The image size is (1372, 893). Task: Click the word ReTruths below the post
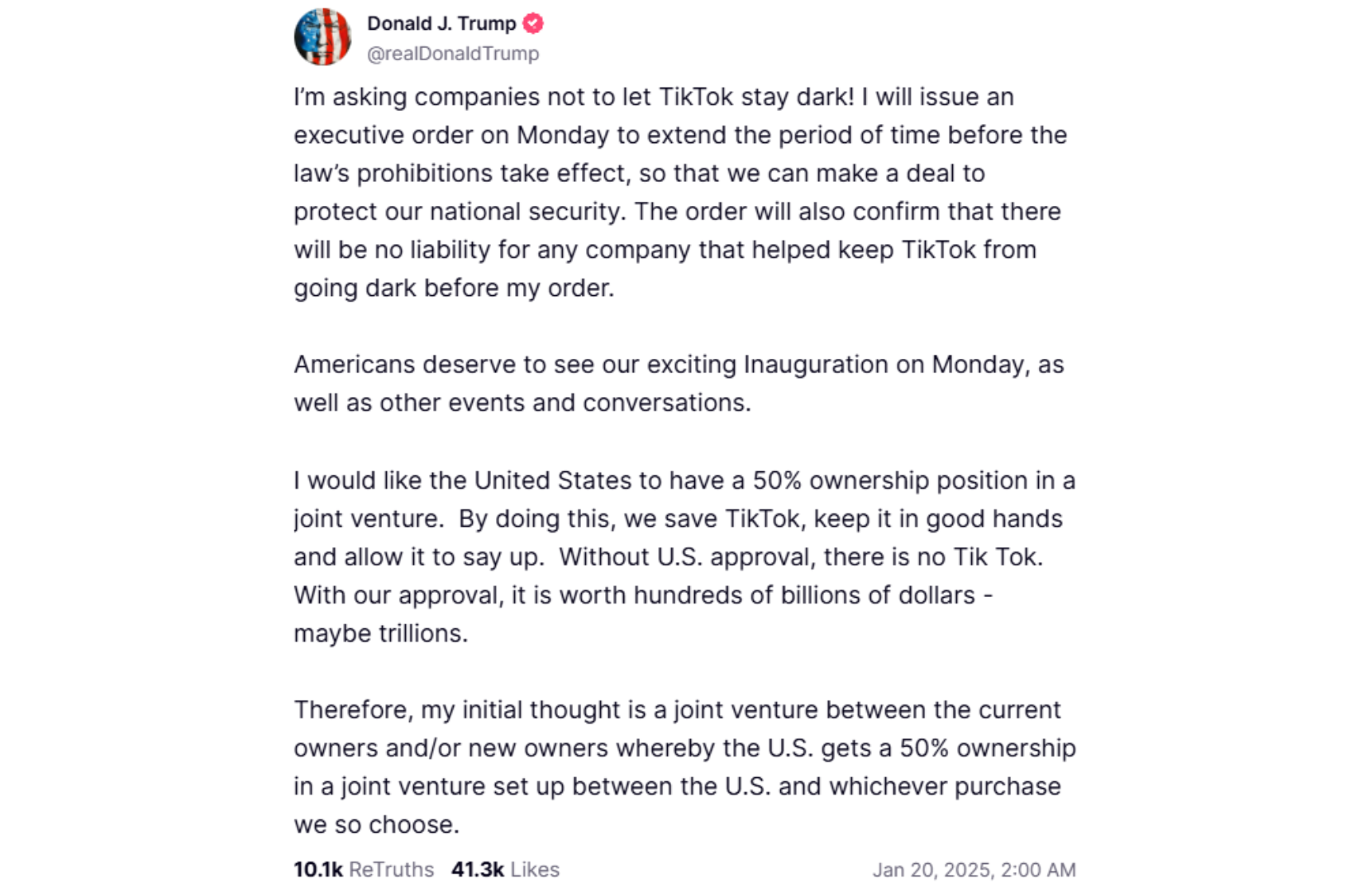(x=392, y=869)
